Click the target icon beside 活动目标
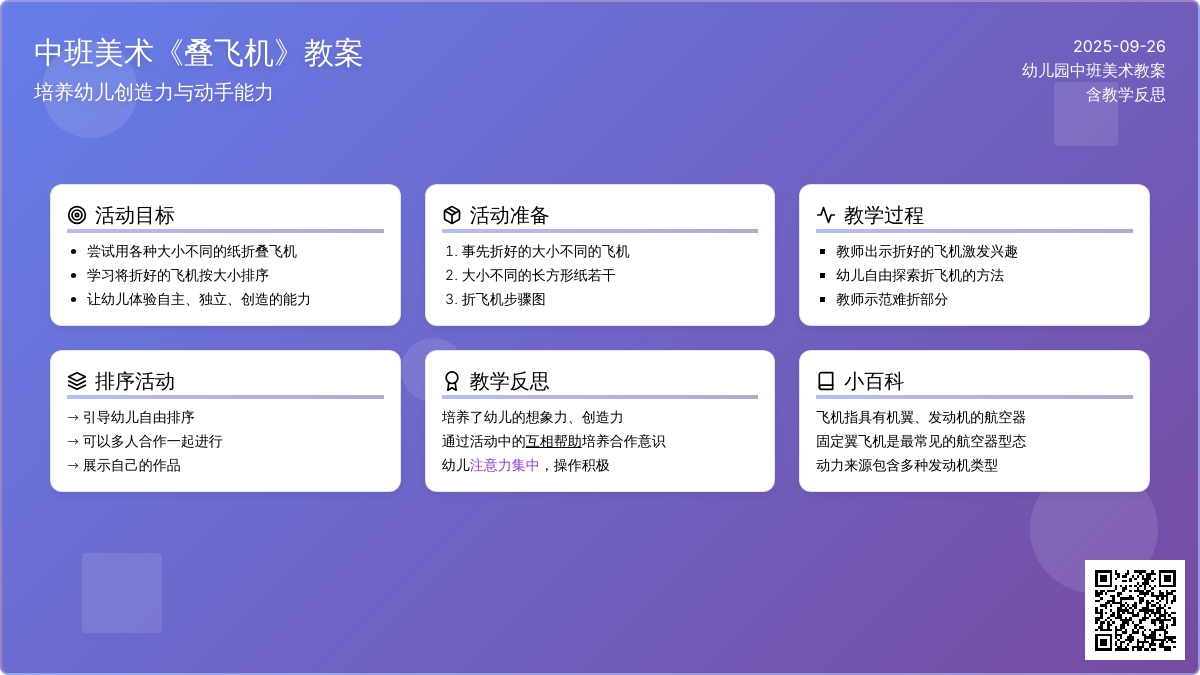This screenshot has height=675, width=1200. pos(77,215)
